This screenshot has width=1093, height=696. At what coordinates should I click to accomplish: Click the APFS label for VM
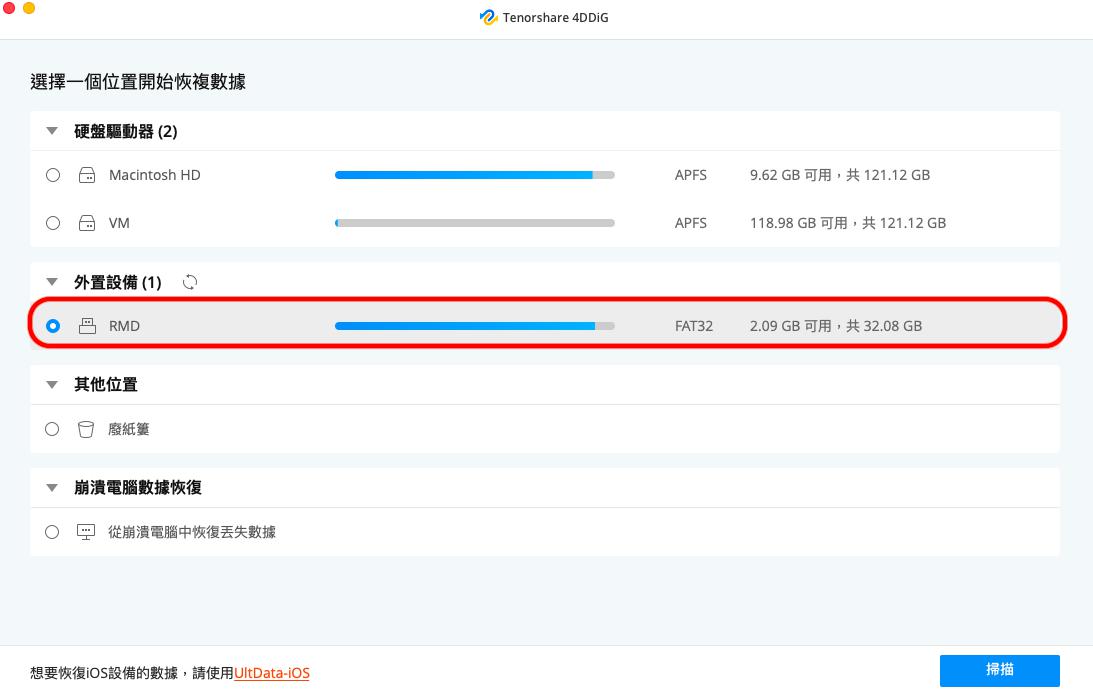691,223
